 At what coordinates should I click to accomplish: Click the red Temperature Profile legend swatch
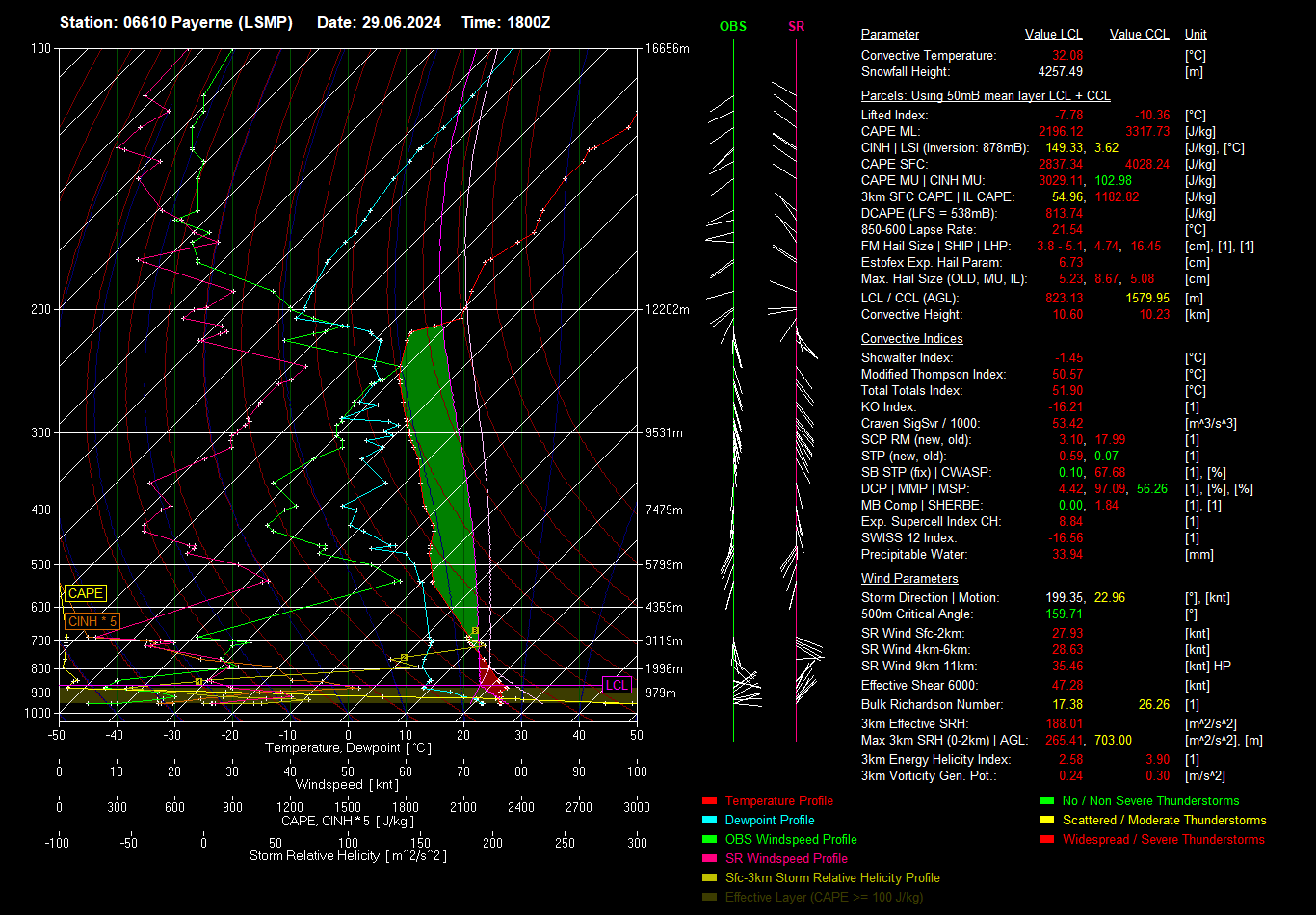click(710, 800)
